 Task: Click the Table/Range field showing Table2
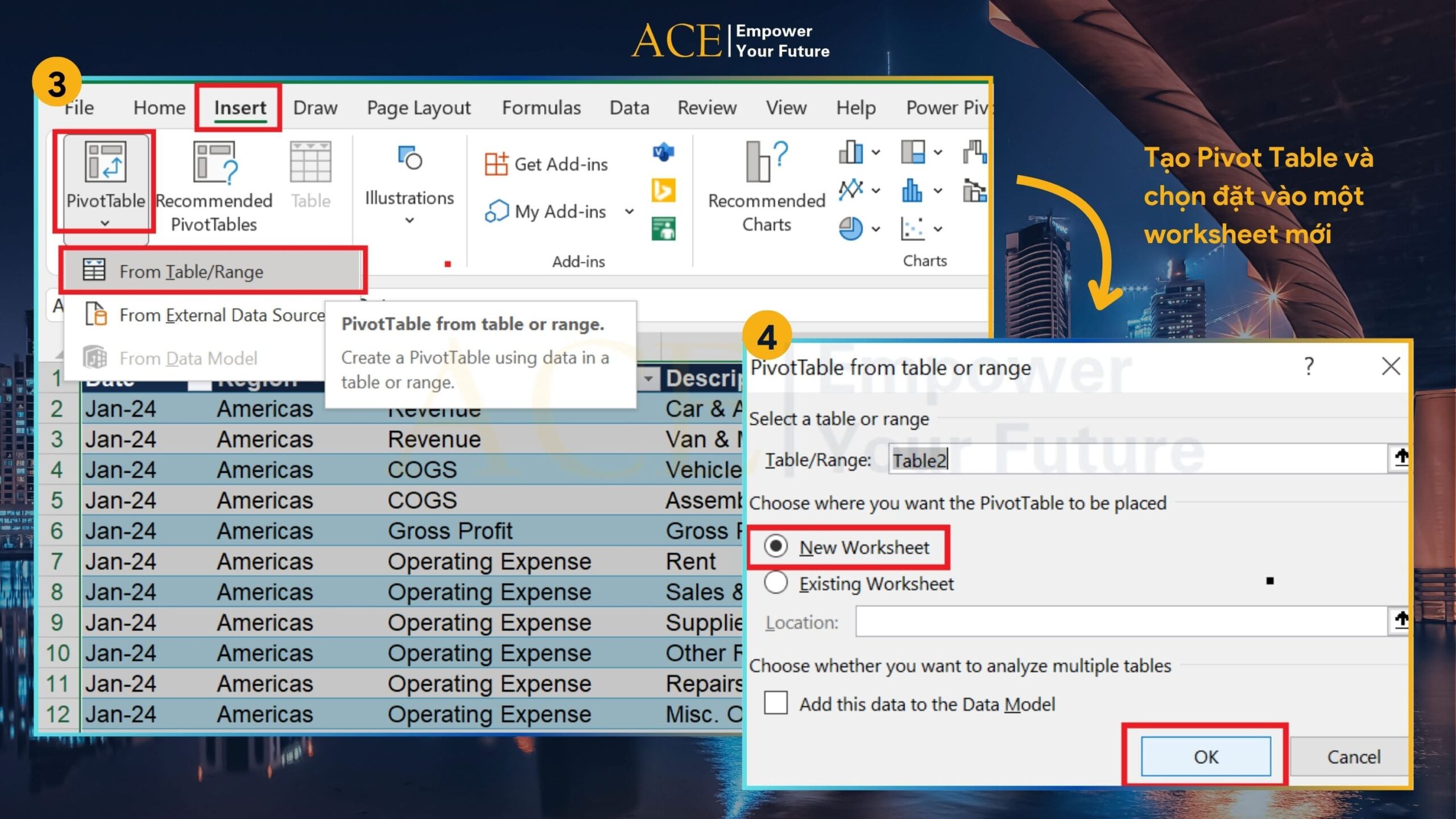1081,461
